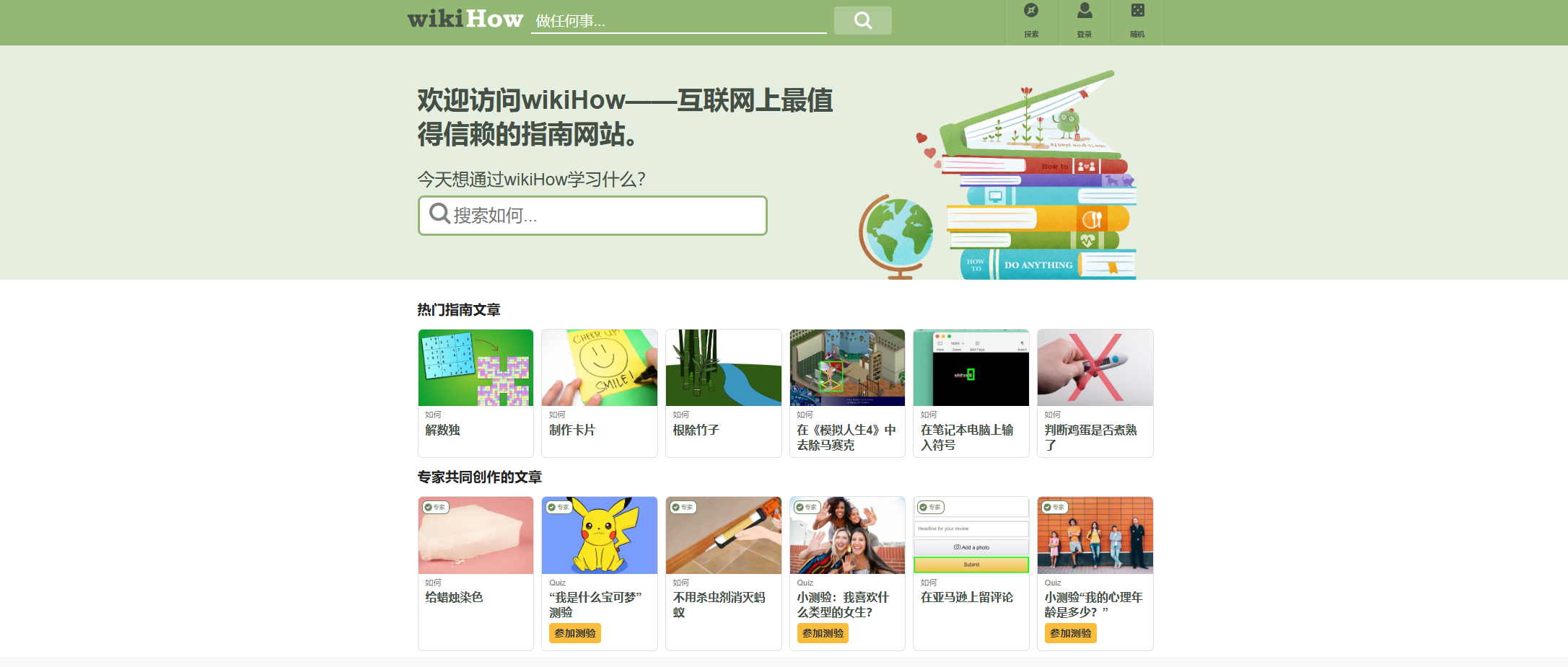
Task: Click 参加测验 under 我喜欢什么类型的女生 quiz
Action: pos(822,633)
